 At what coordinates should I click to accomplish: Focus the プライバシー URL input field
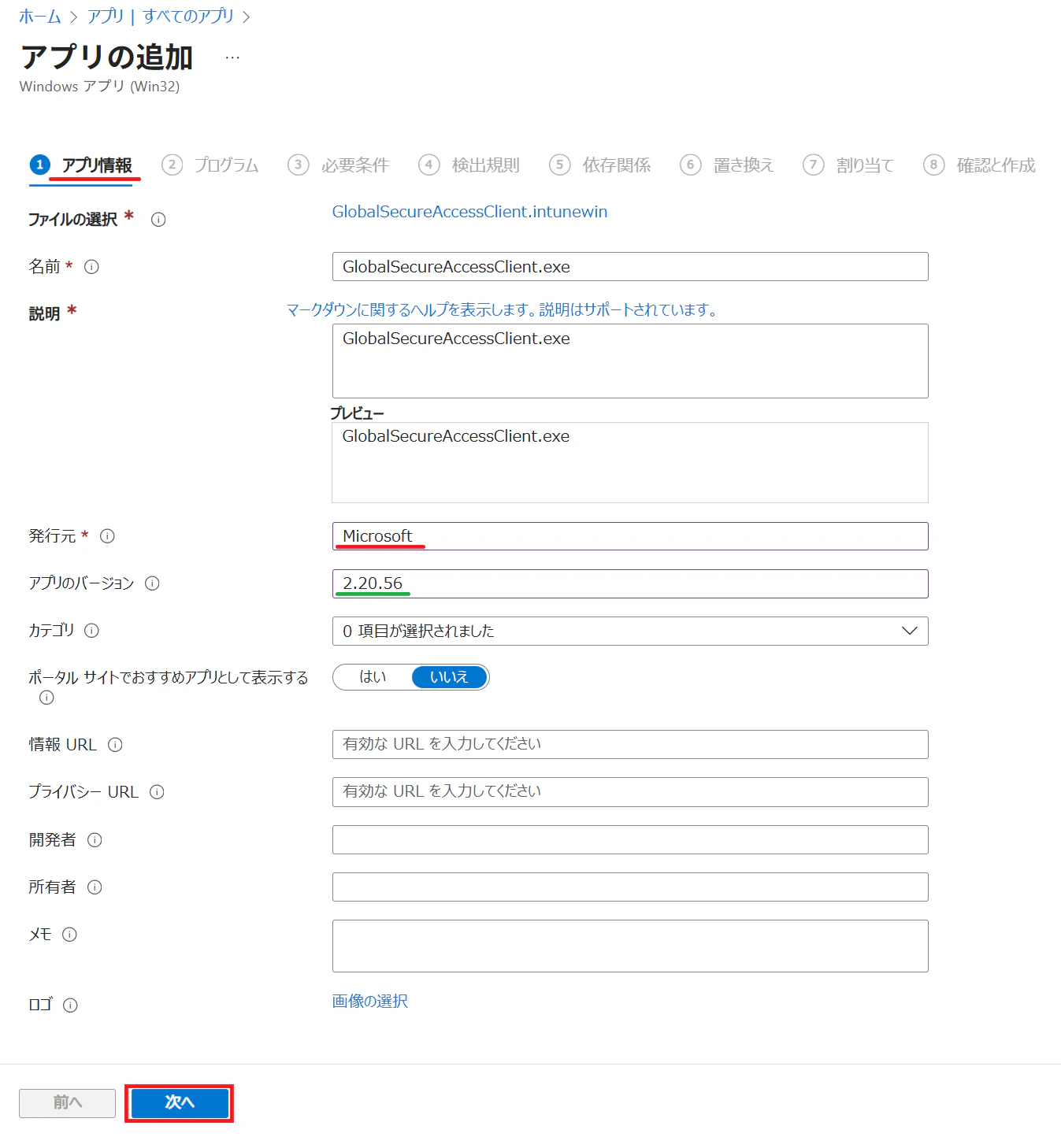click(630, 792)
